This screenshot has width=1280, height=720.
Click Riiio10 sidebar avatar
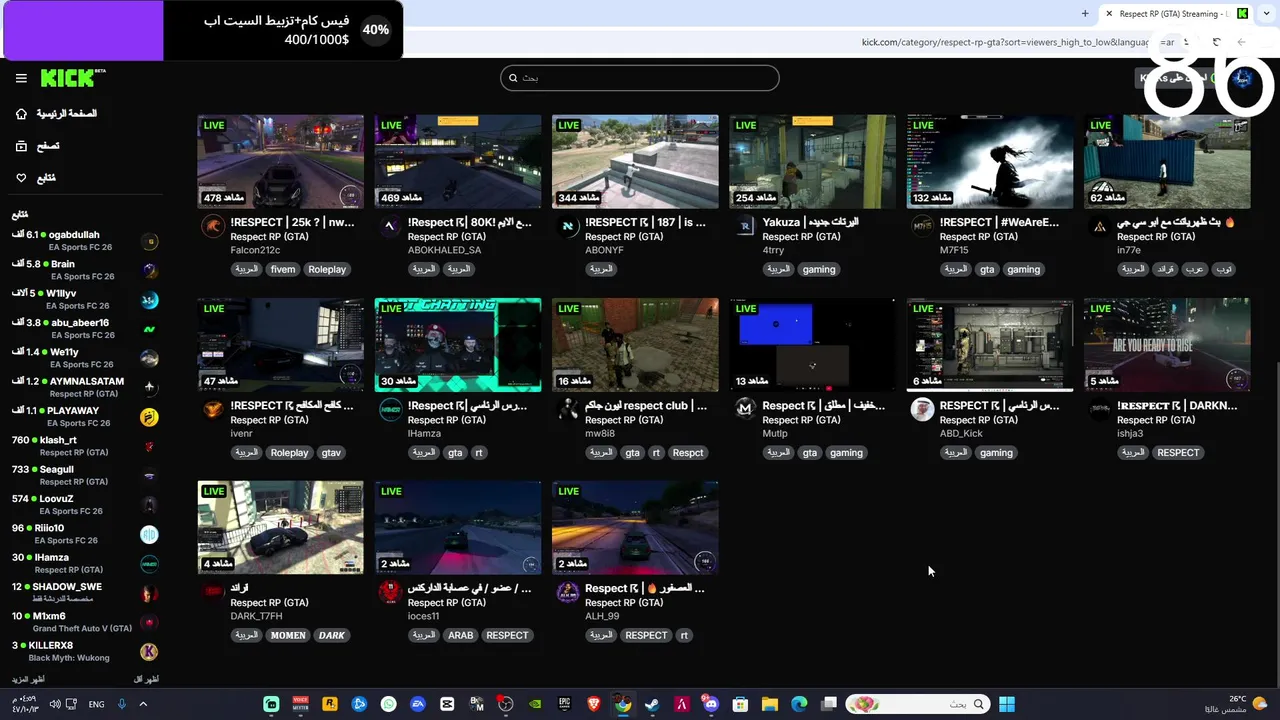click(149, 534)
